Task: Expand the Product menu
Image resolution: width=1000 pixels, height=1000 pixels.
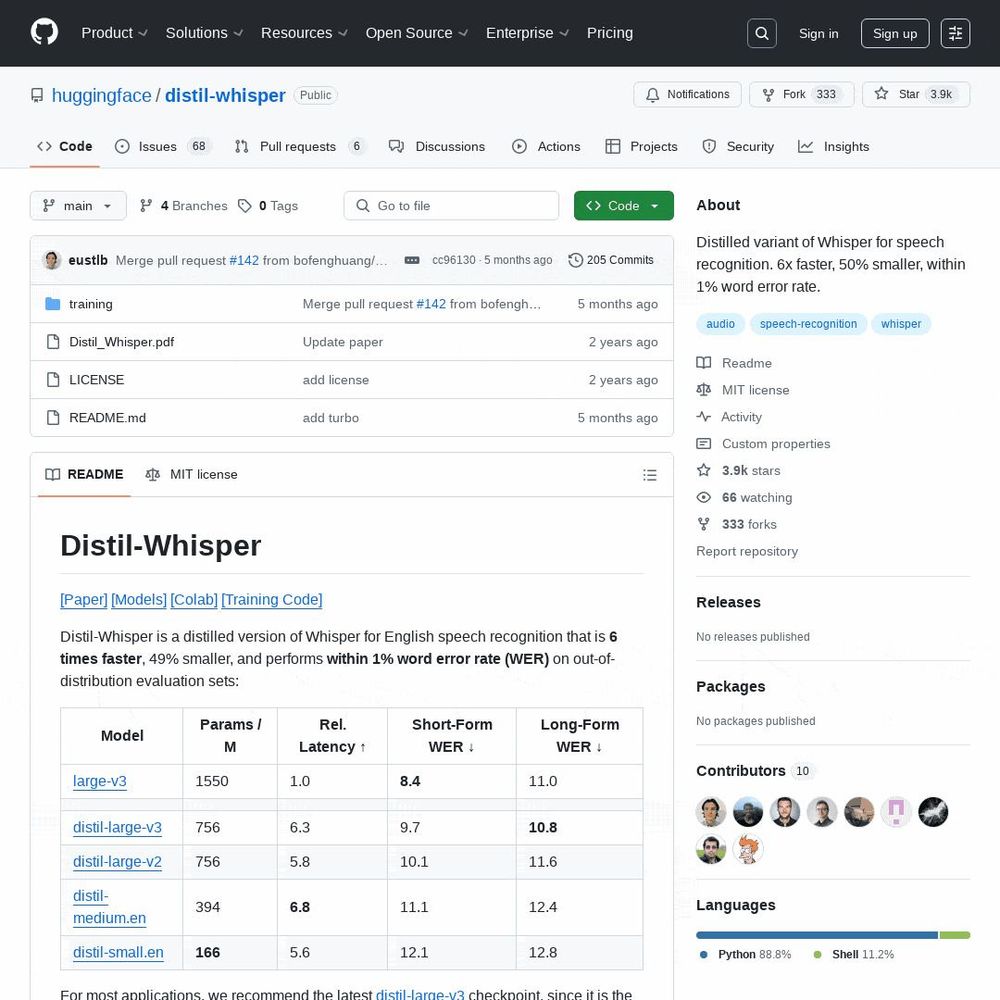Action: click(114, 33)
